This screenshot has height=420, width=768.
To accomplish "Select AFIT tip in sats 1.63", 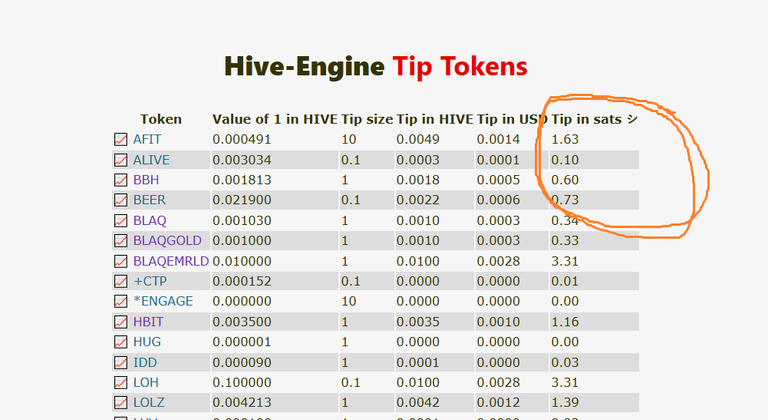I will coord(565,139).
